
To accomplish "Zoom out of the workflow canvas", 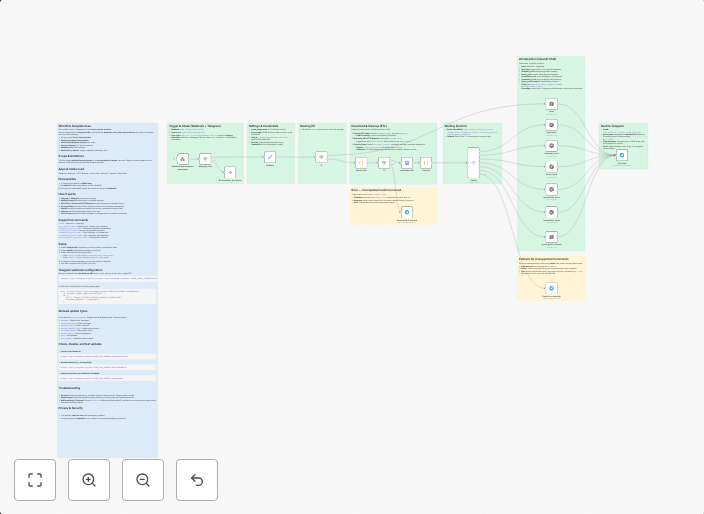I will (143, 480).
